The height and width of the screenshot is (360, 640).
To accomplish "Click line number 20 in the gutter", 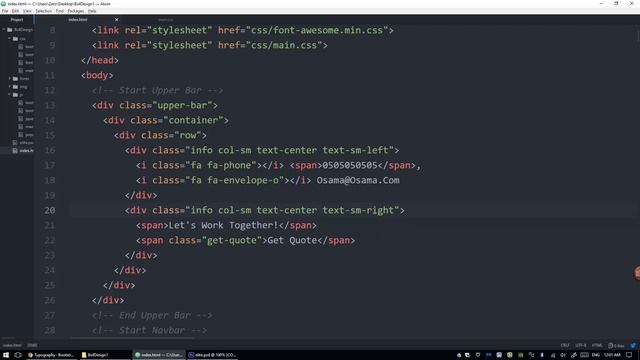I will (x=49, y=210).
